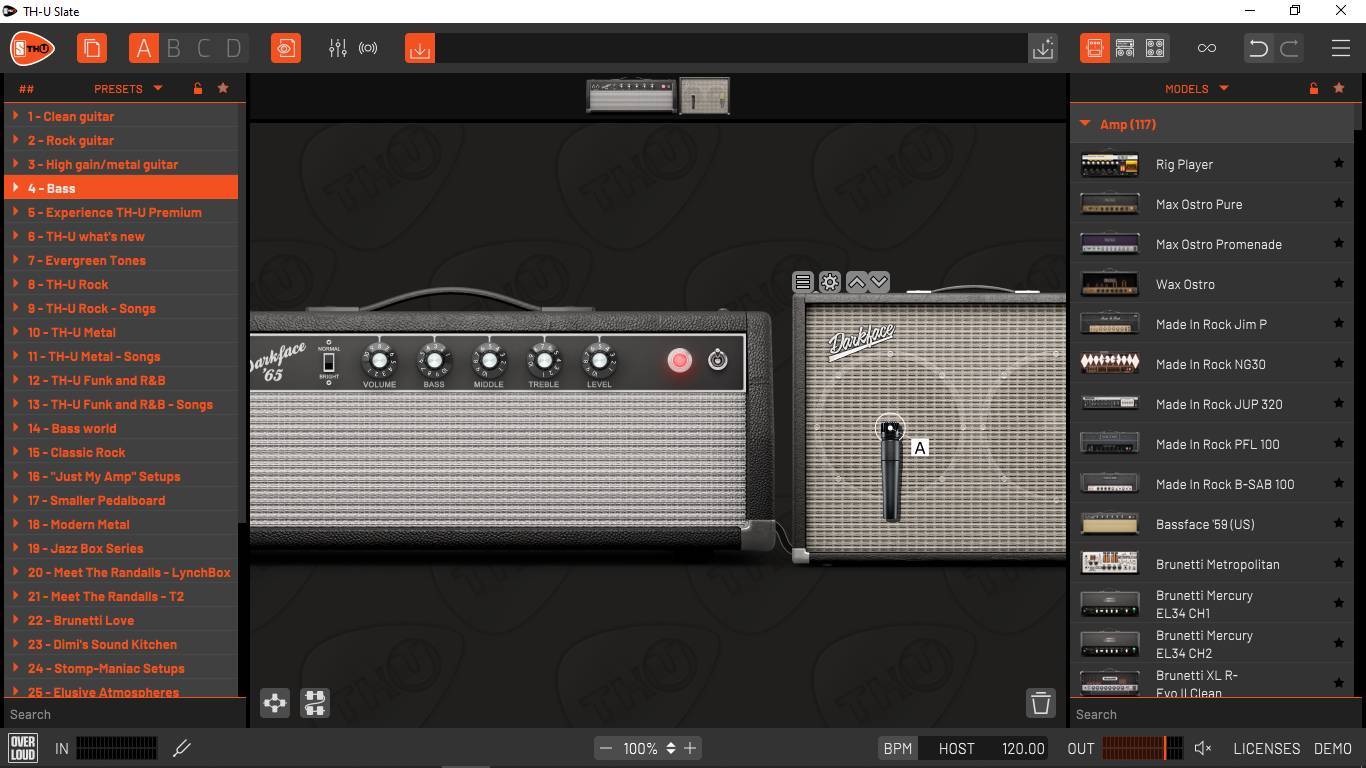The image size is (1366, 768).
Task: Open the cabinet list menu icon
Action: pos(803,282)
